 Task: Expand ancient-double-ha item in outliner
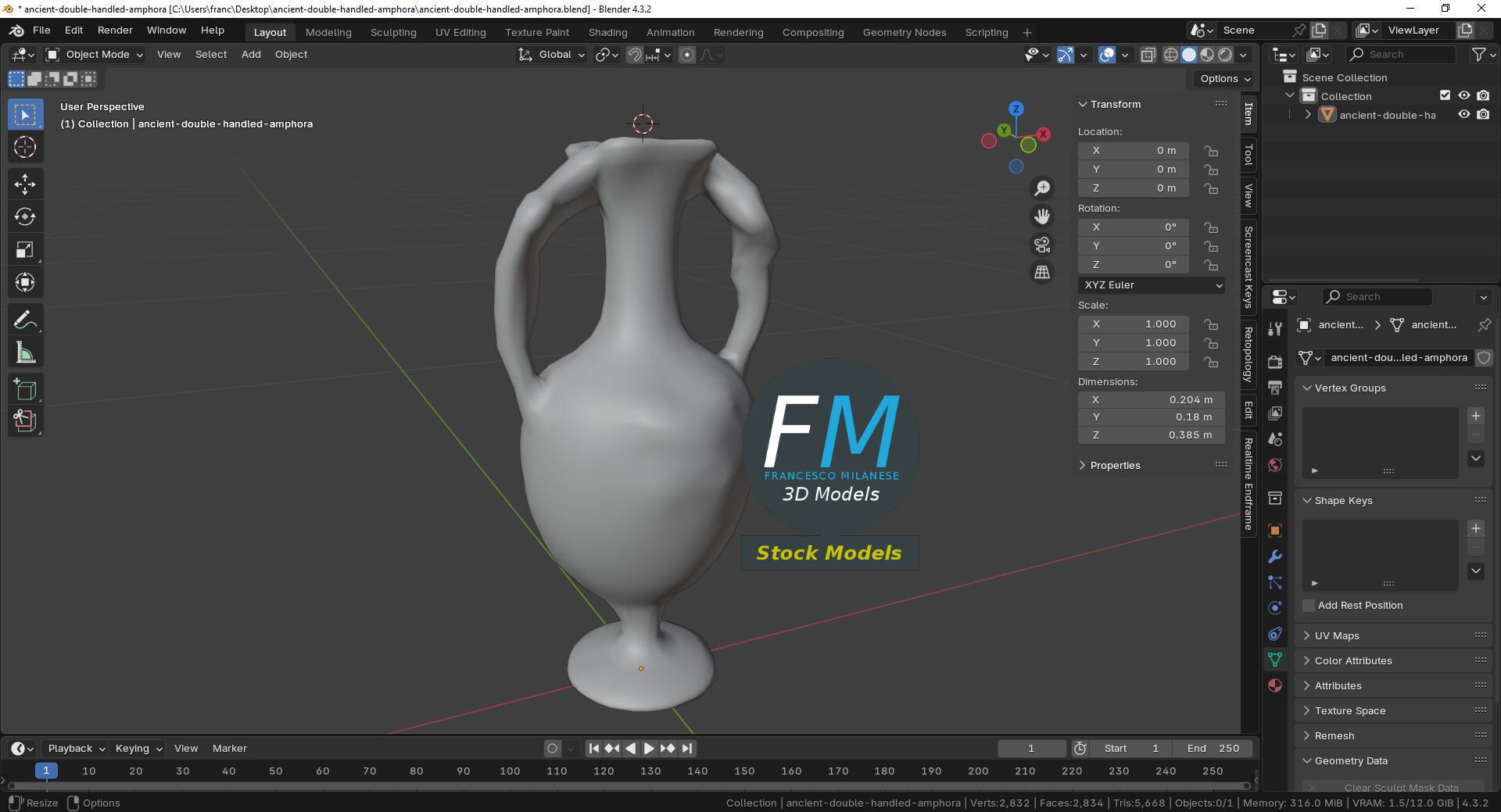[x=1308, y=115]
